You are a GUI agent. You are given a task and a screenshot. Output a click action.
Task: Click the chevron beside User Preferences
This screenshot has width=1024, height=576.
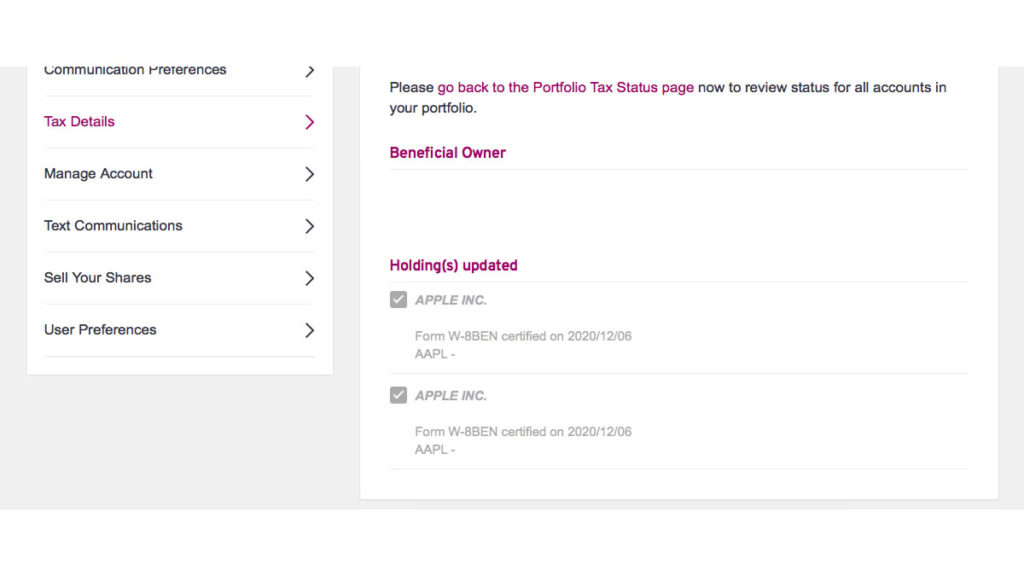coord(310,330)
